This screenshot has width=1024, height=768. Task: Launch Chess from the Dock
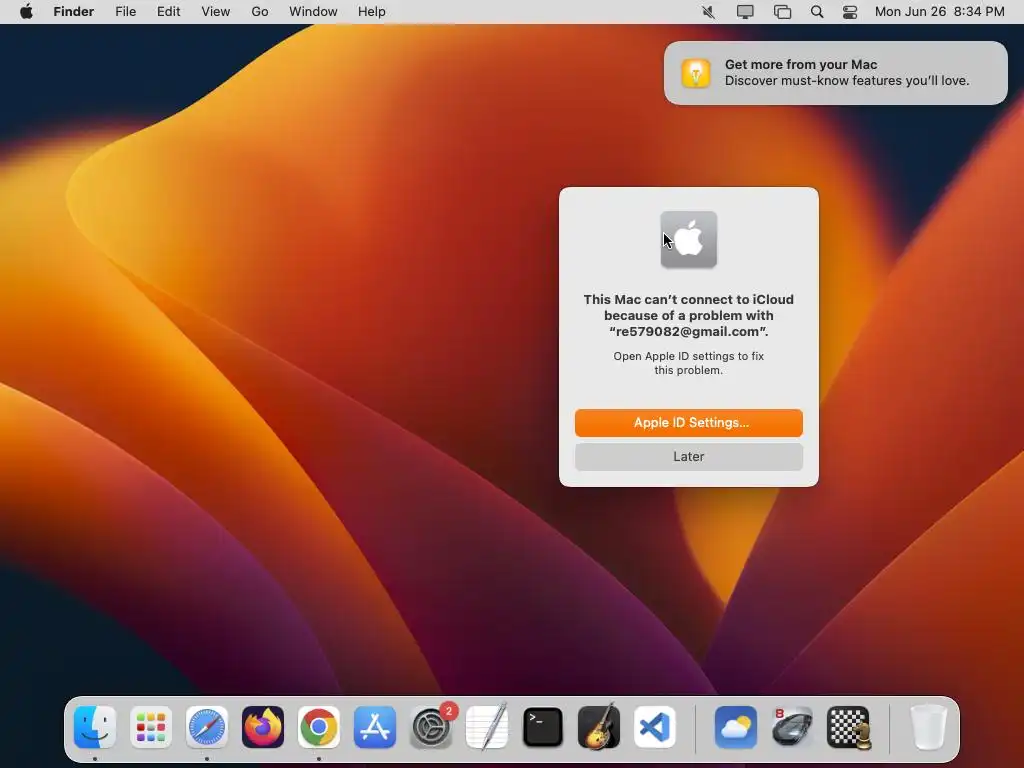click(x=848, y=727)
